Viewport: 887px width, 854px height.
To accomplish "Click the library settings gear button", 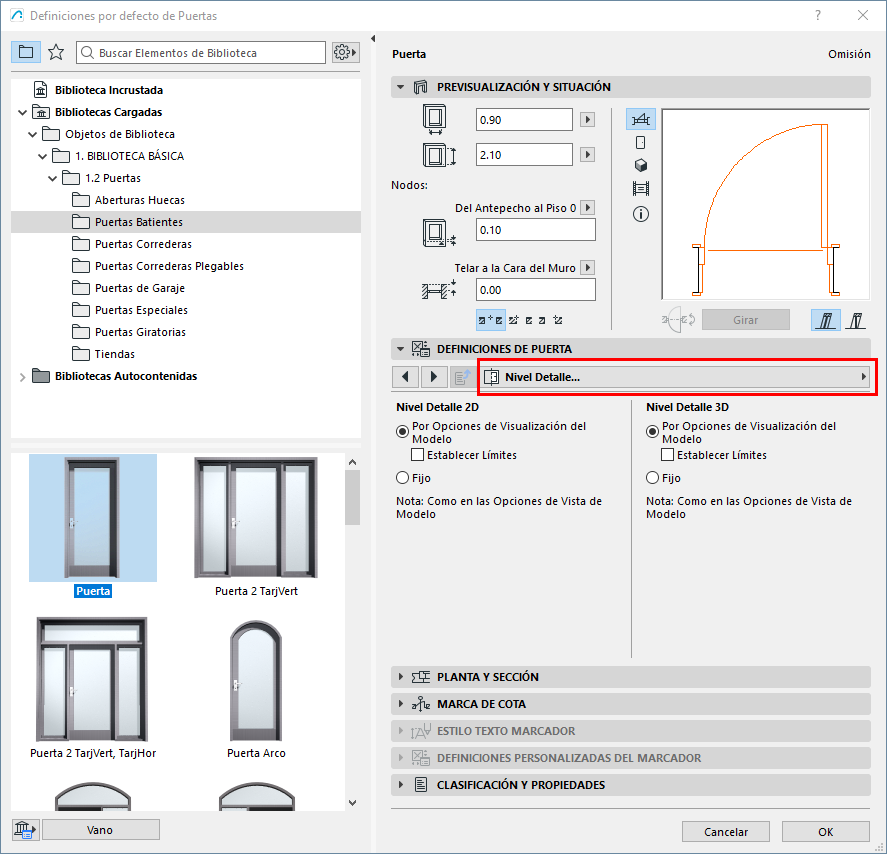I will point(345,52).
